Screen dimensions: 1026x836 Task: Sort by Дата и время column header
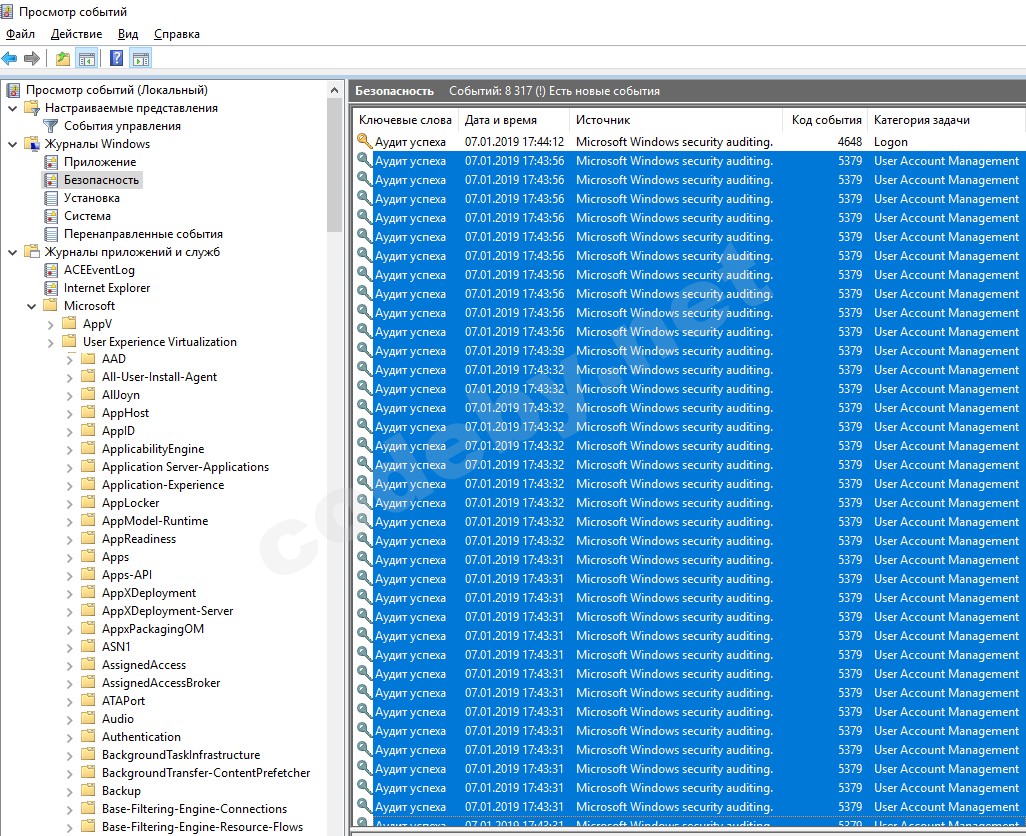point(500,120)
